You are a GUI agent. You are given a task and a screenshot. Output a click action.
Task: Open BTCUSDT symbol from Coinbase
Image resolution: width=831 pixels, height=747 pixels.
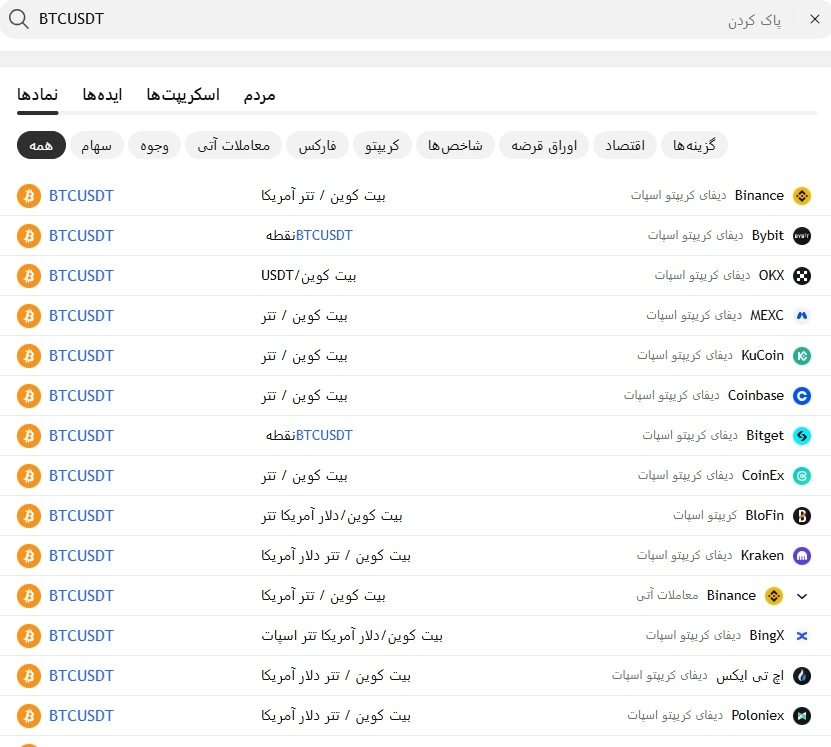[81, 396]
